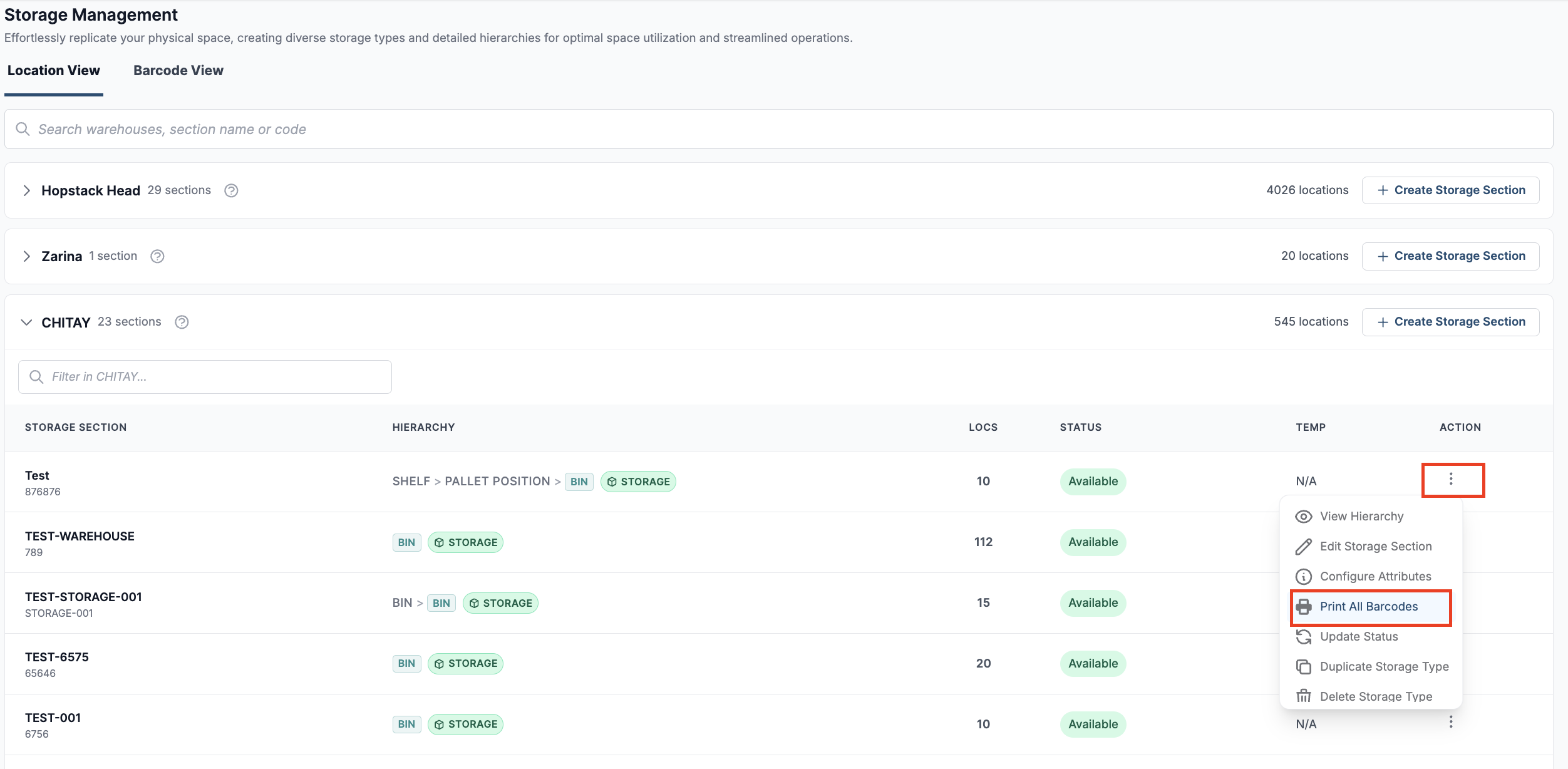This screenshot has height=769, width=1568.
Task: Select Update Status from the menu
Action: click(x=1371, y=636)
